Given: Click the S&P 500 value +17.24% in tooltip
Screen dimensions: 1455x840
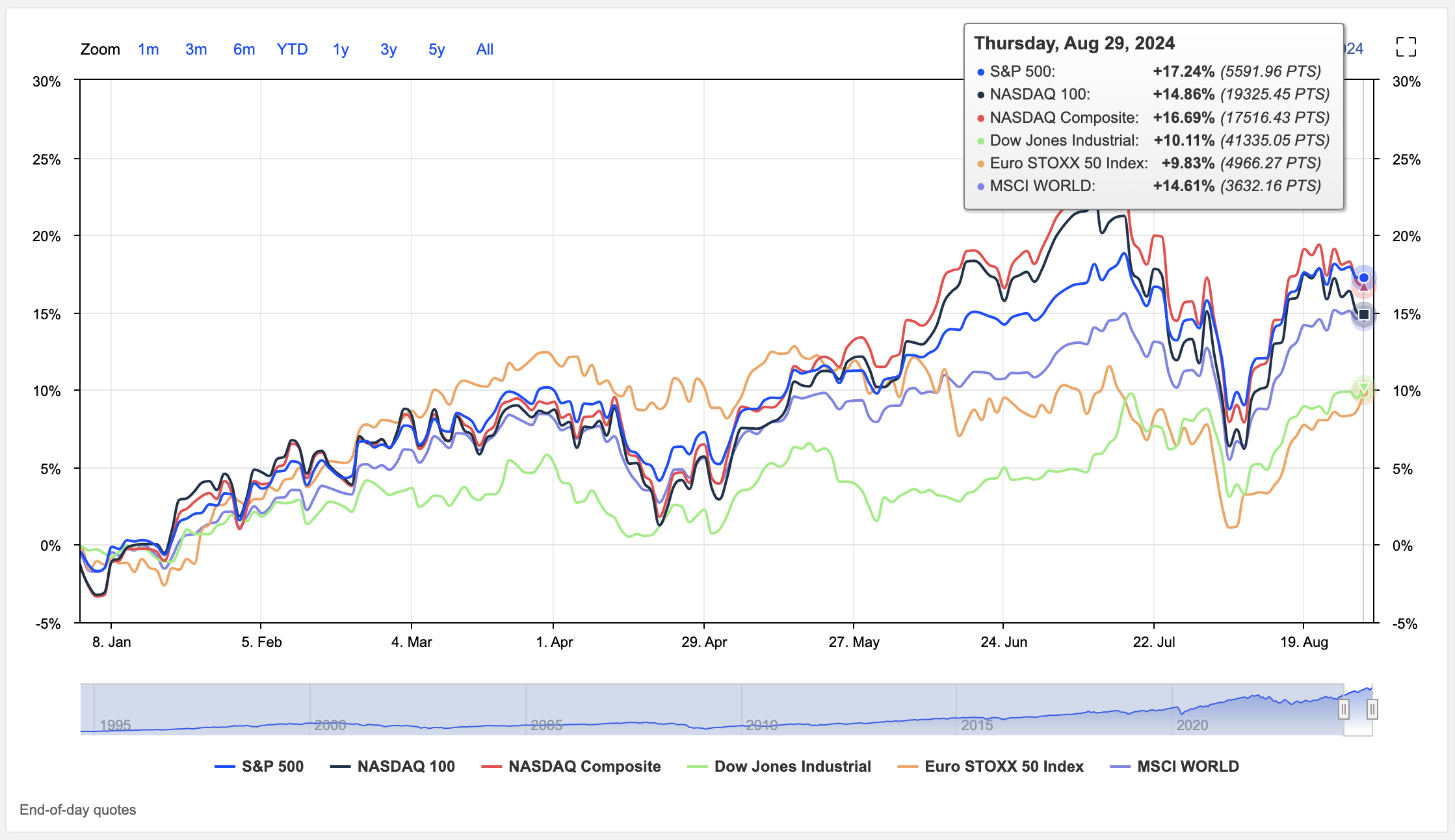Looking at the screenshot, I should 1183,72.
